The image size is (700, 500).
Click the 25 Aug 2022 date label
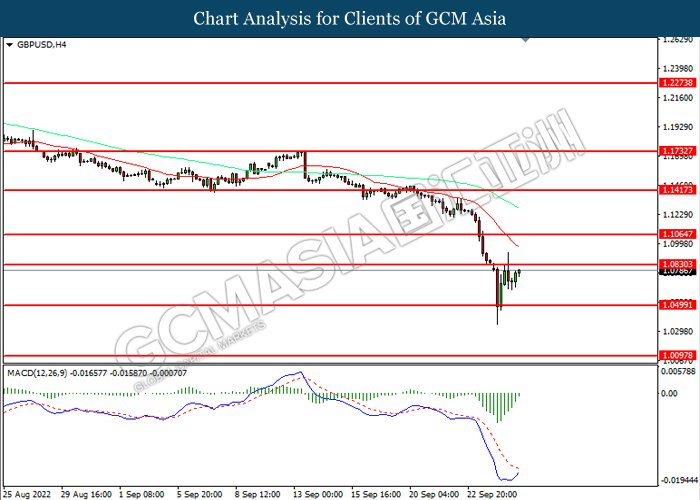point(26,495)
